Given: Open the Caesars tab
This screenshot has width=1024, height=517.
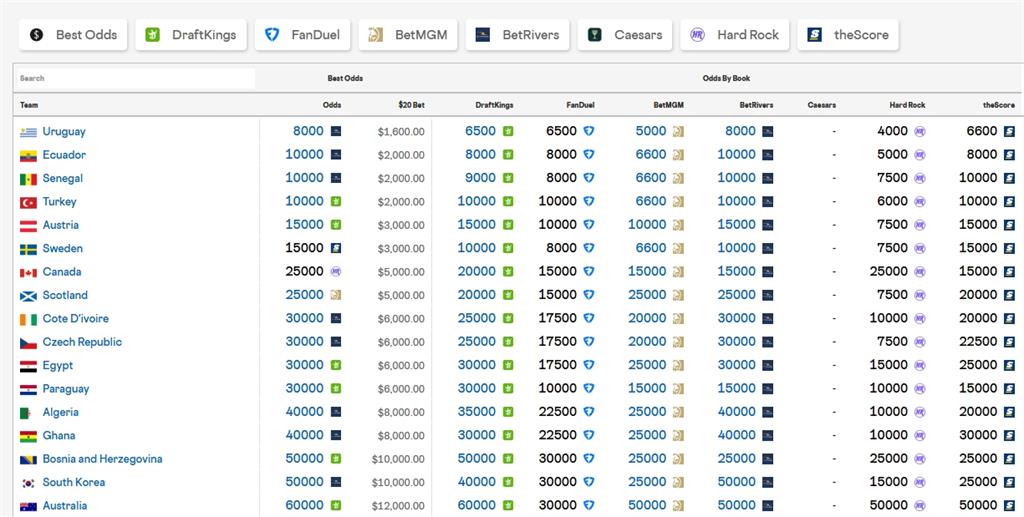Looking at the screenshot, I should (x=624, y=35).
